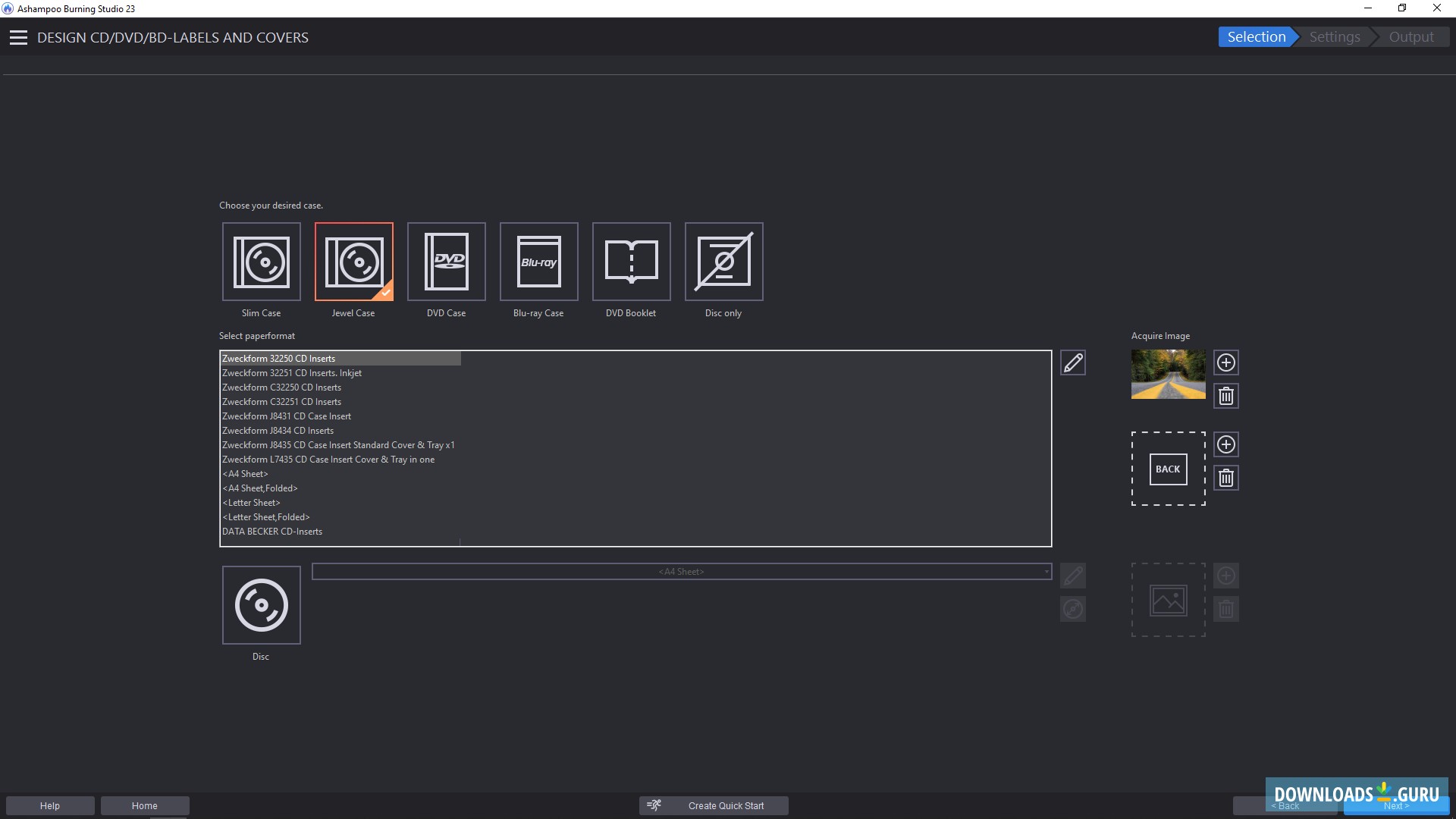
Task: Choose the DVD Booklet case
Action: click(632, 262)
